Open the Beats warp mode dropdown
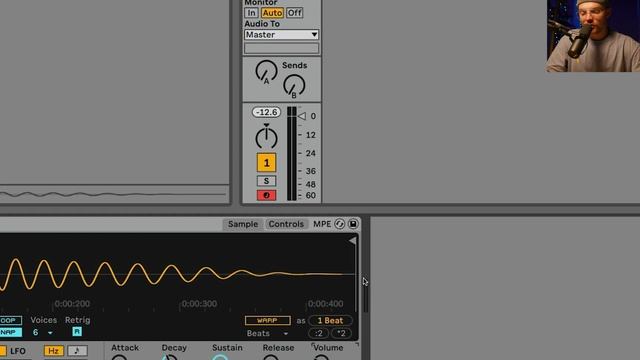 pos(267,333)
